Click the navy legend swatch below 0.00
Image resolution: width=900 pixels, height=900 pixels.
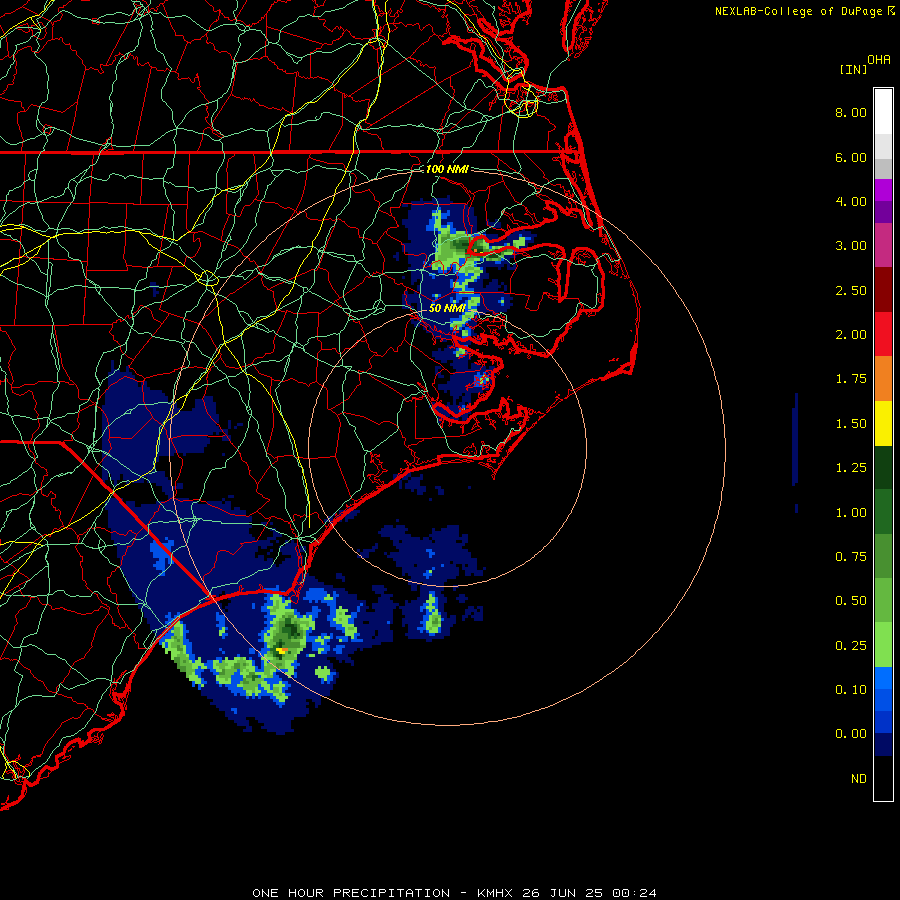[883, 745]
